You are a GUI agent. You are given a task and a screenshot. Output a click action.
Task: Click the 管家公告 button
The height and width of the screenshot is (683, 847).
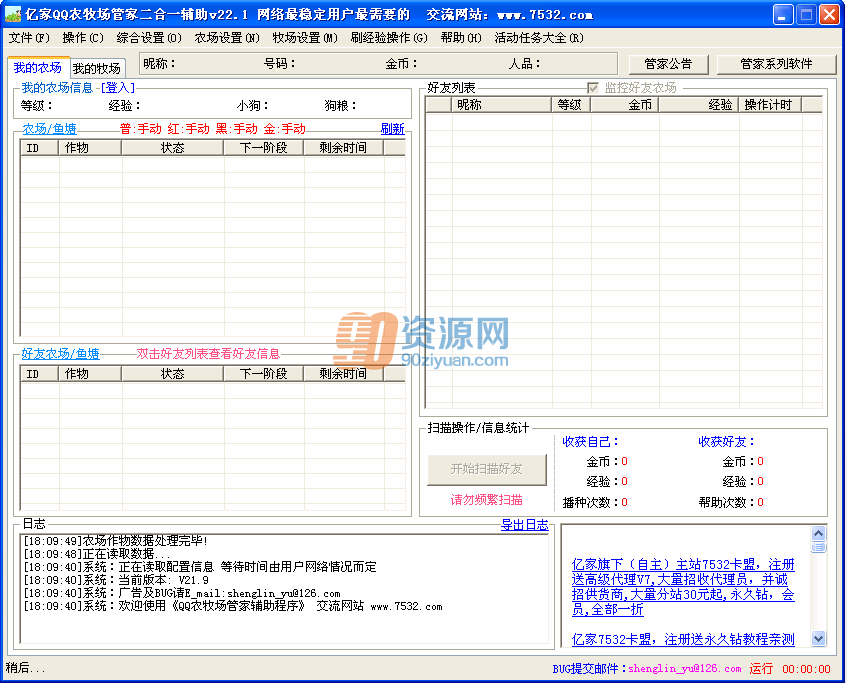pos(669,64)
